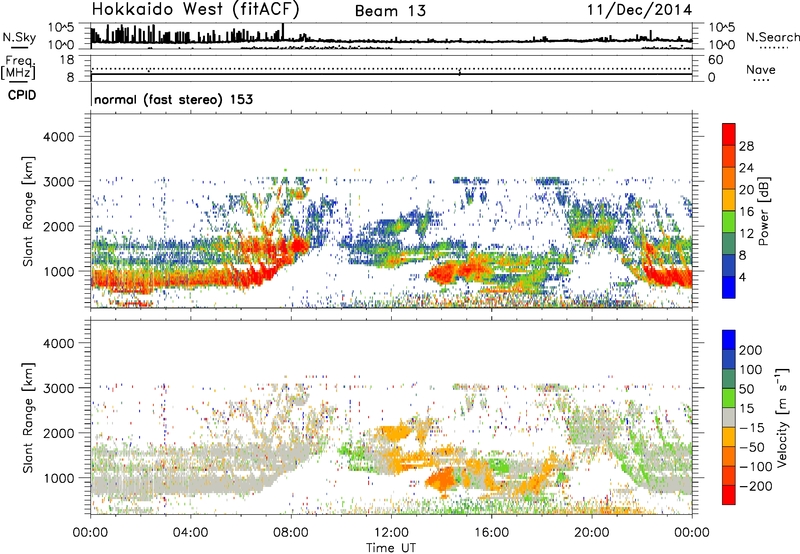
Task: Select the 'CPID' row label
Action: 21,95
